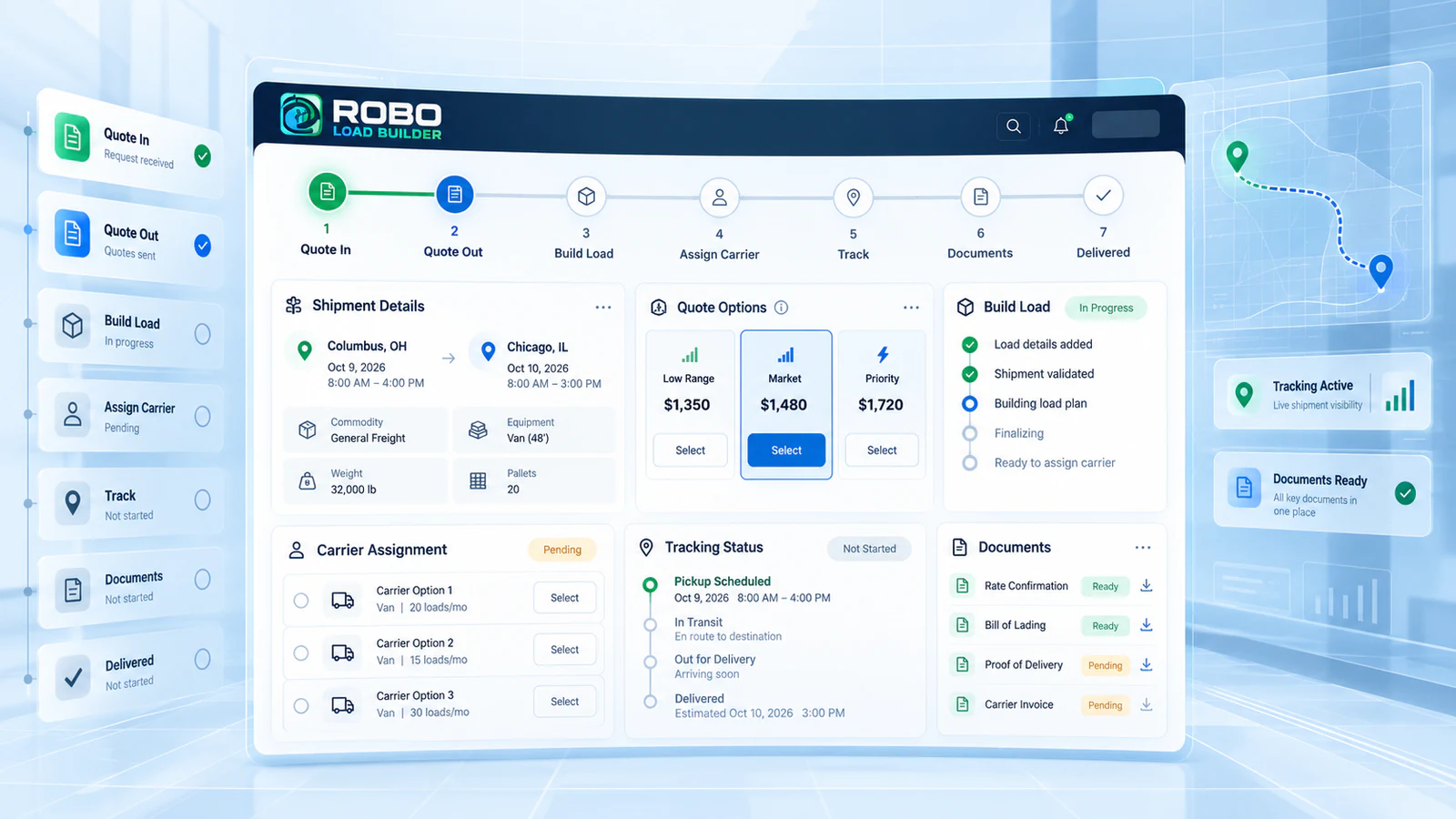Click the Pickup Scheduled timeline marker
1456x819 pixels.
coord(650,584)
